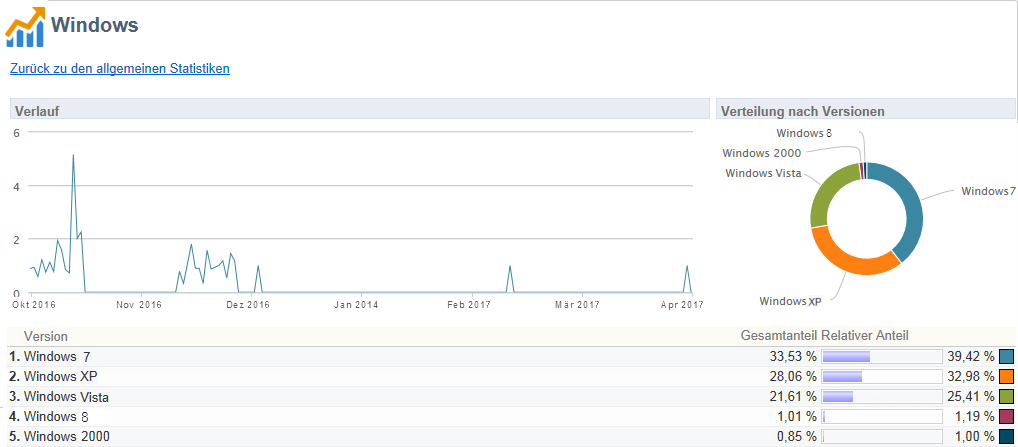This screenshot has height=447, width=1018.
Task: Click the 'Windows 7' donut chart label
Action: pyautogui.click(x=987, y=191)
